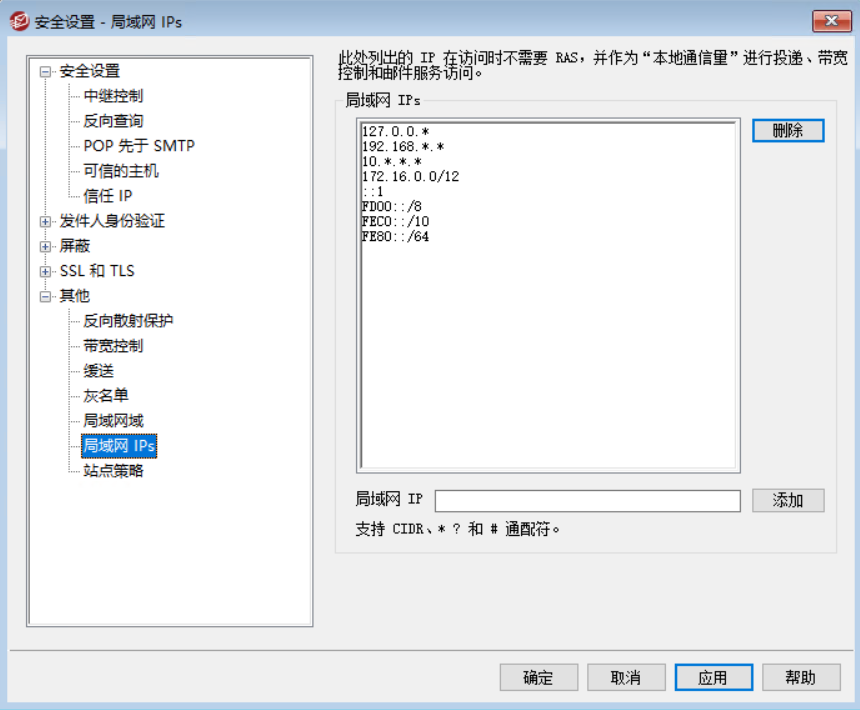The image size is (860, 710).
Task: Select 发件人身份验证 tree item
Action: 112,221
